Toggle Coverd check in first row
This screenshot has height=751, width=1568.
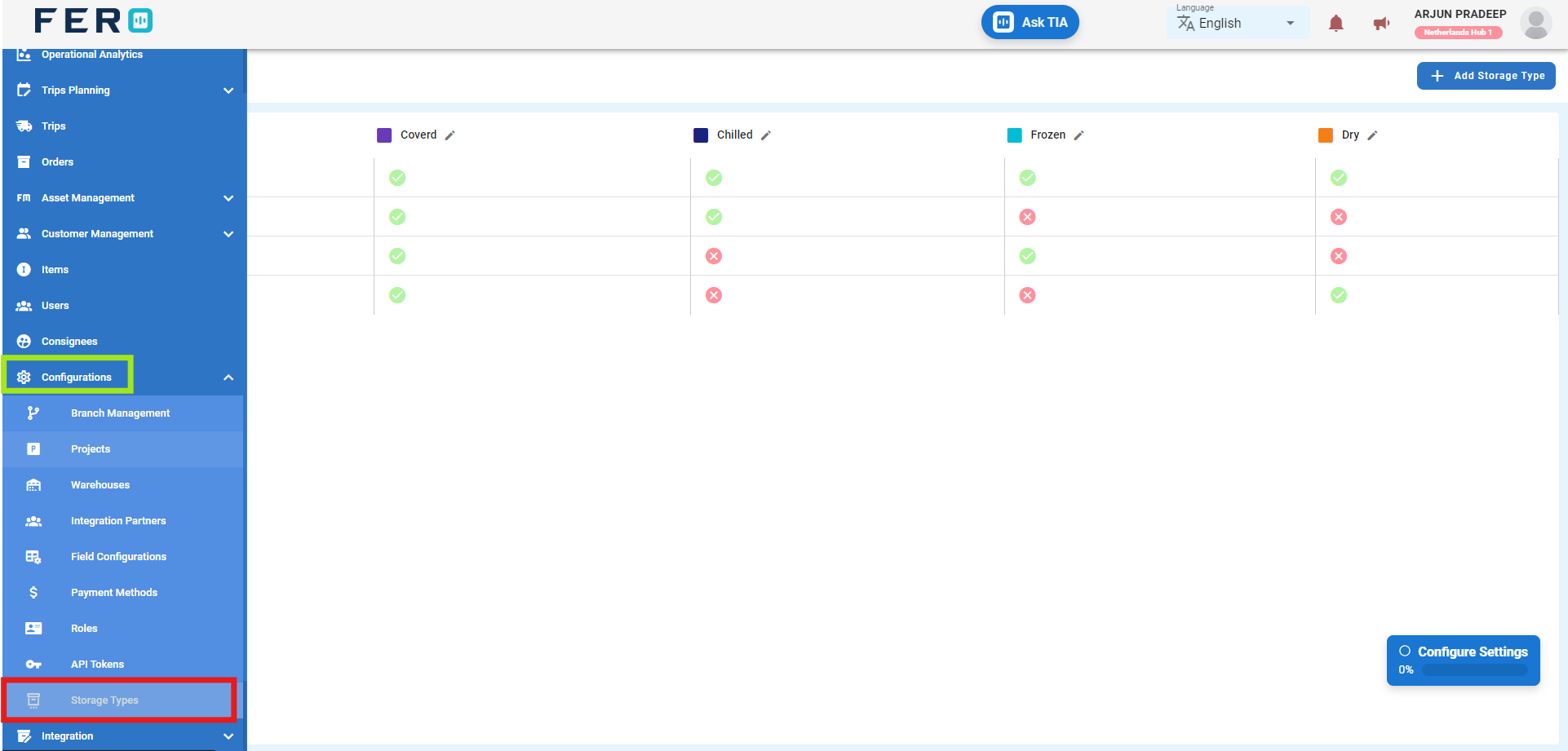tap(397, 178)
